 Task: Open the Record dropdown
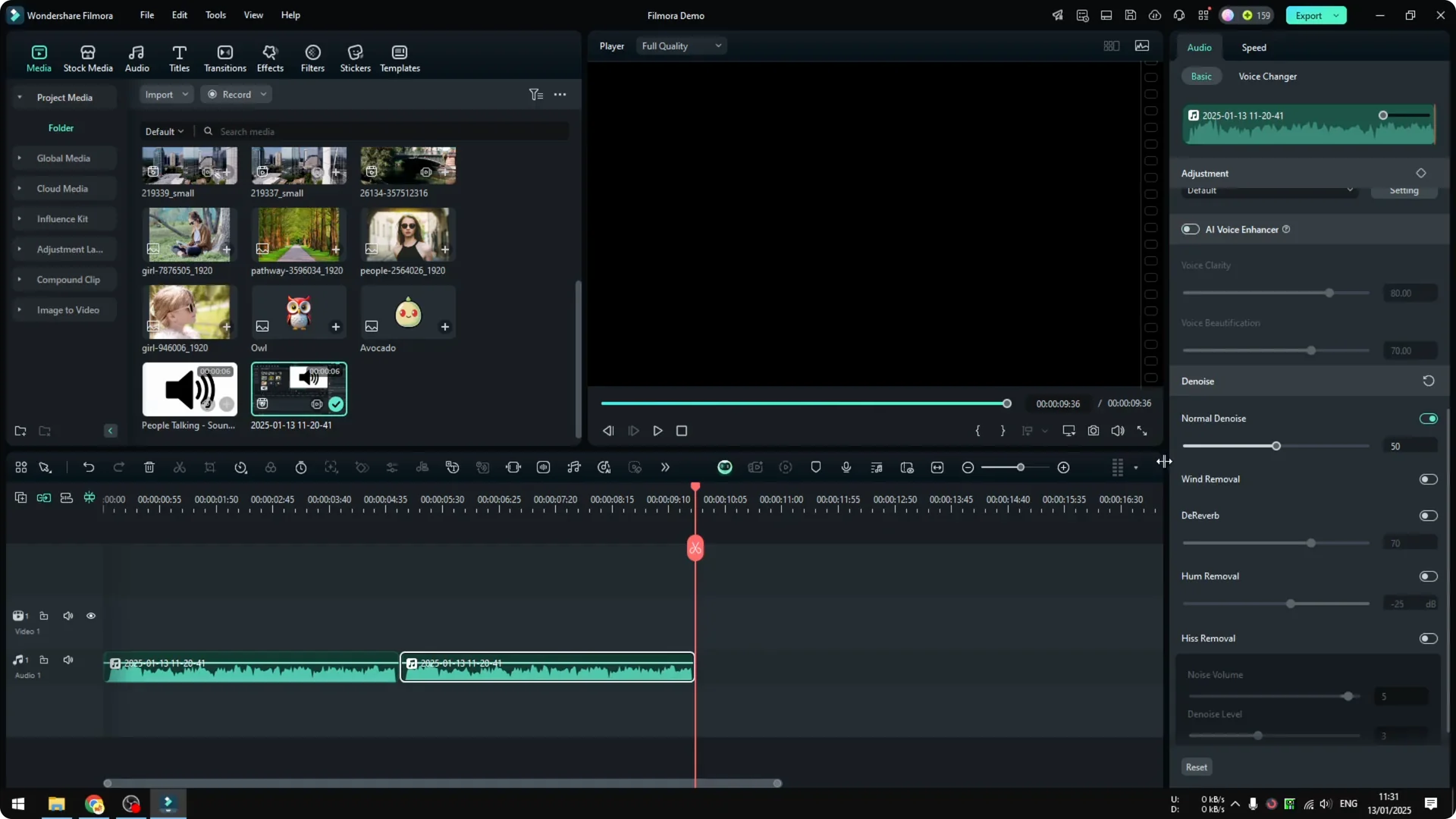(x=237, y=95)
